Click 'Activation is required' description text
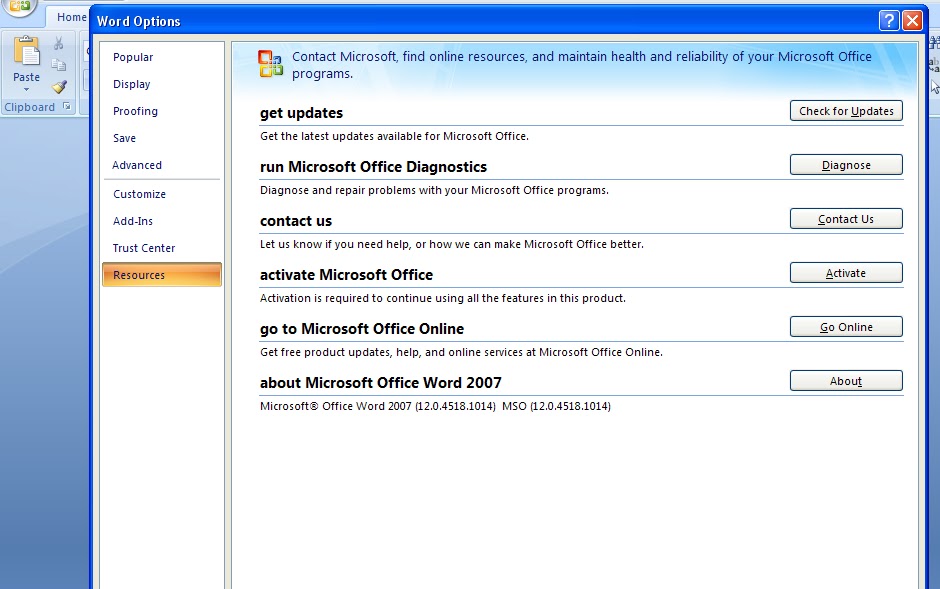940x589 pixels. tap(442, 298)
